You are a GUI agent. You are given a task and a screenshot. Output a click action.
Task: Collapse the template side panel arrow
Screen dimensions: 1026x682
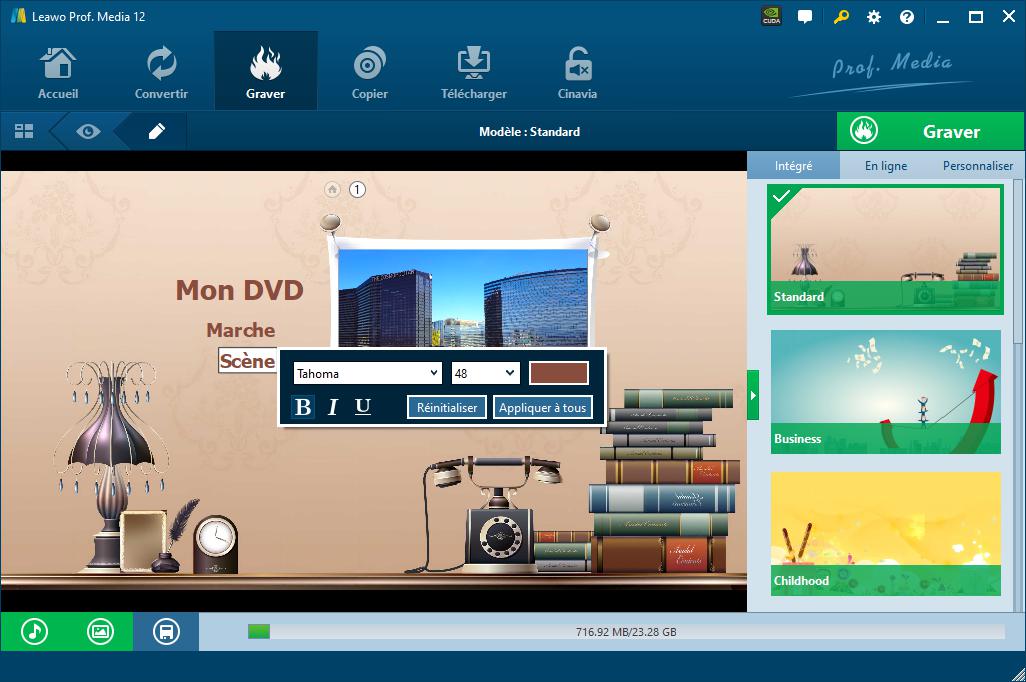(x=753, y=395)
